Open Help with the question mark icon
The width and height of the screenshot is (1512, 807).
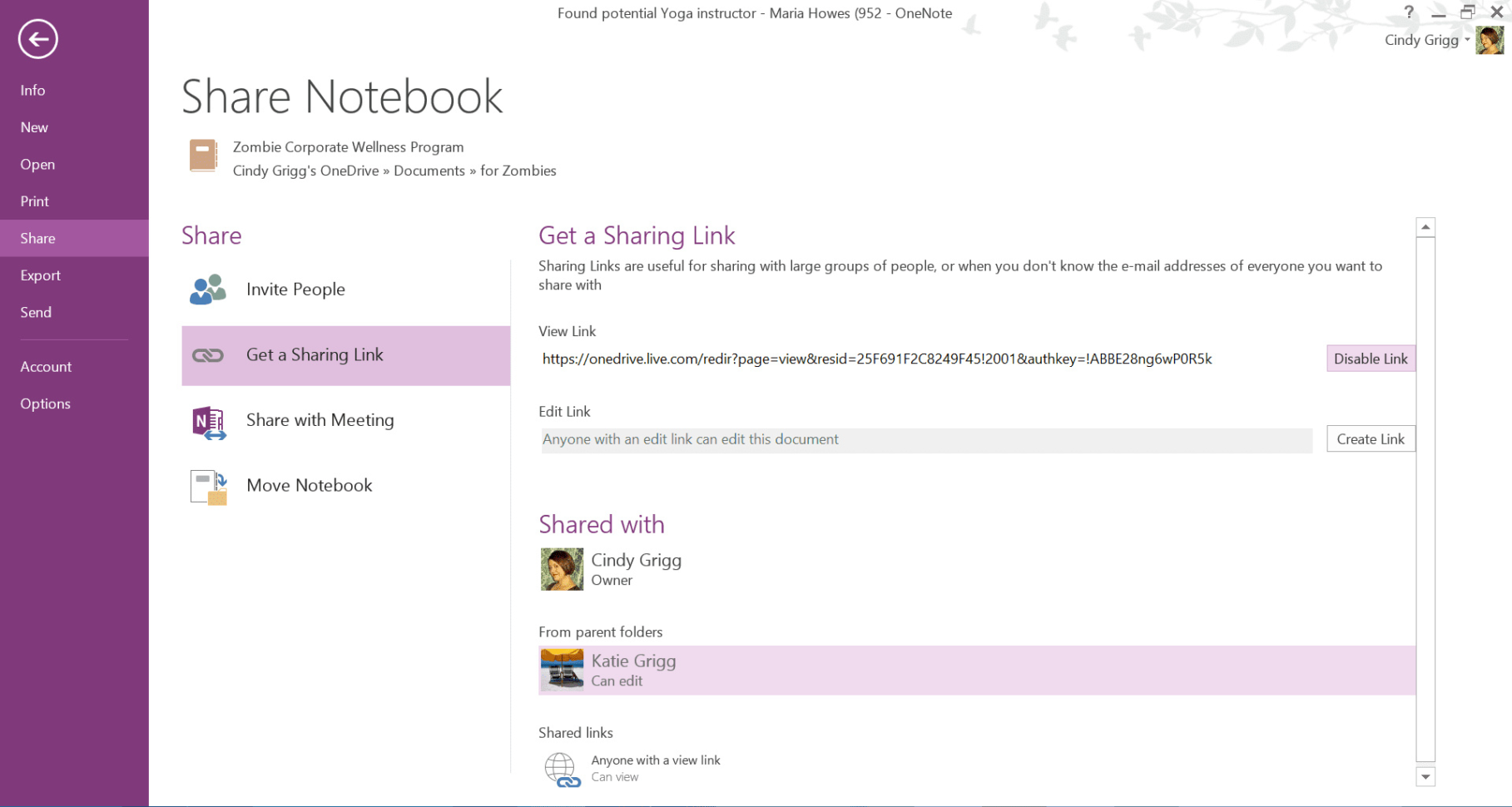click(1408, 12)
